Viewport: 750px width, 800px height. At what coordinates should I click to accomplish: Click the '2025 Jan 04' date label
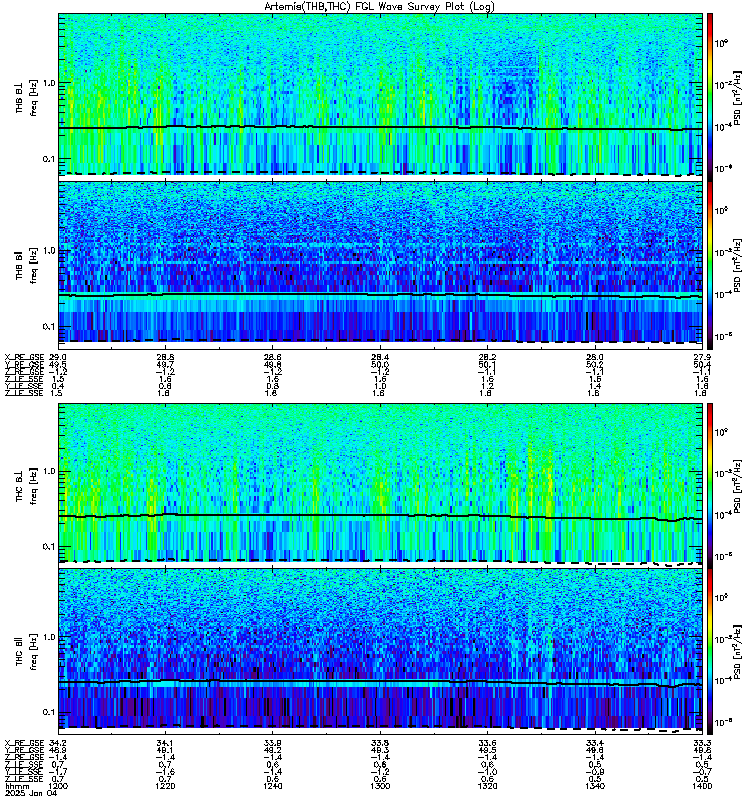click(x=31, y=793)
